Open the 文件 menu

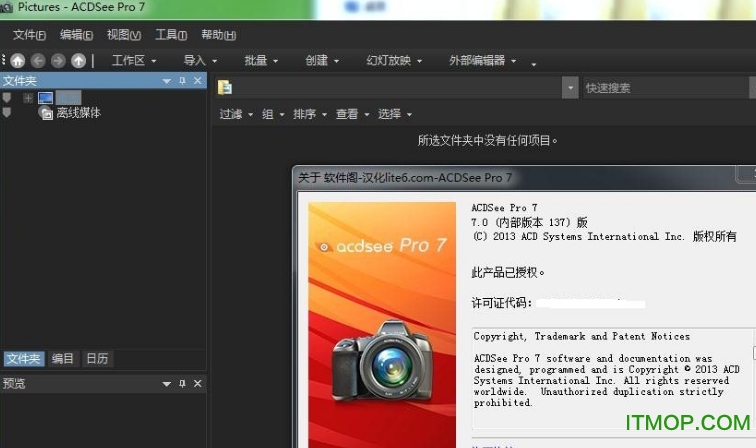click(30, 35)
